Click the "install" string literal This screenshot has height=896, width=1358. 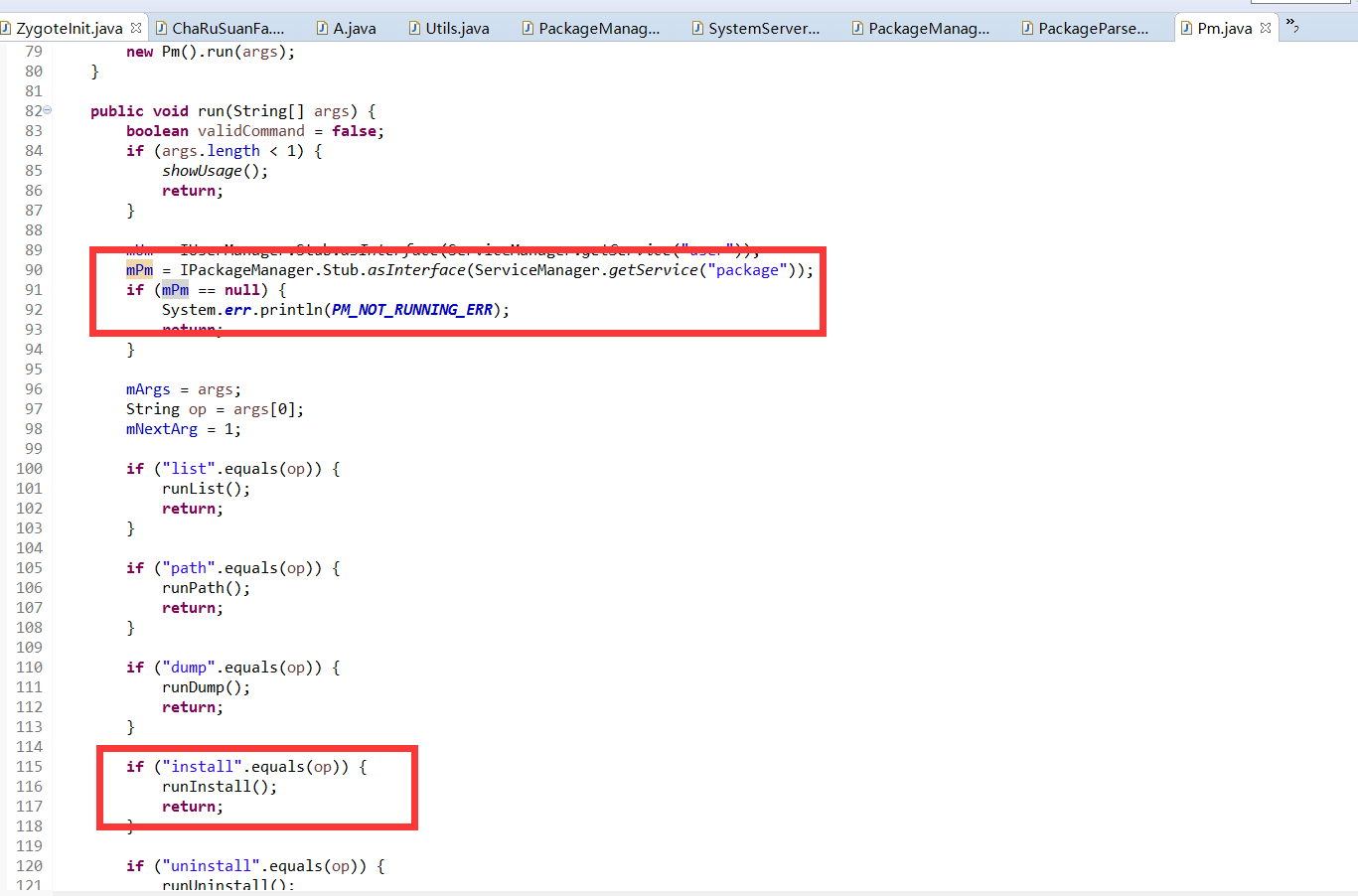pos(203,767)
